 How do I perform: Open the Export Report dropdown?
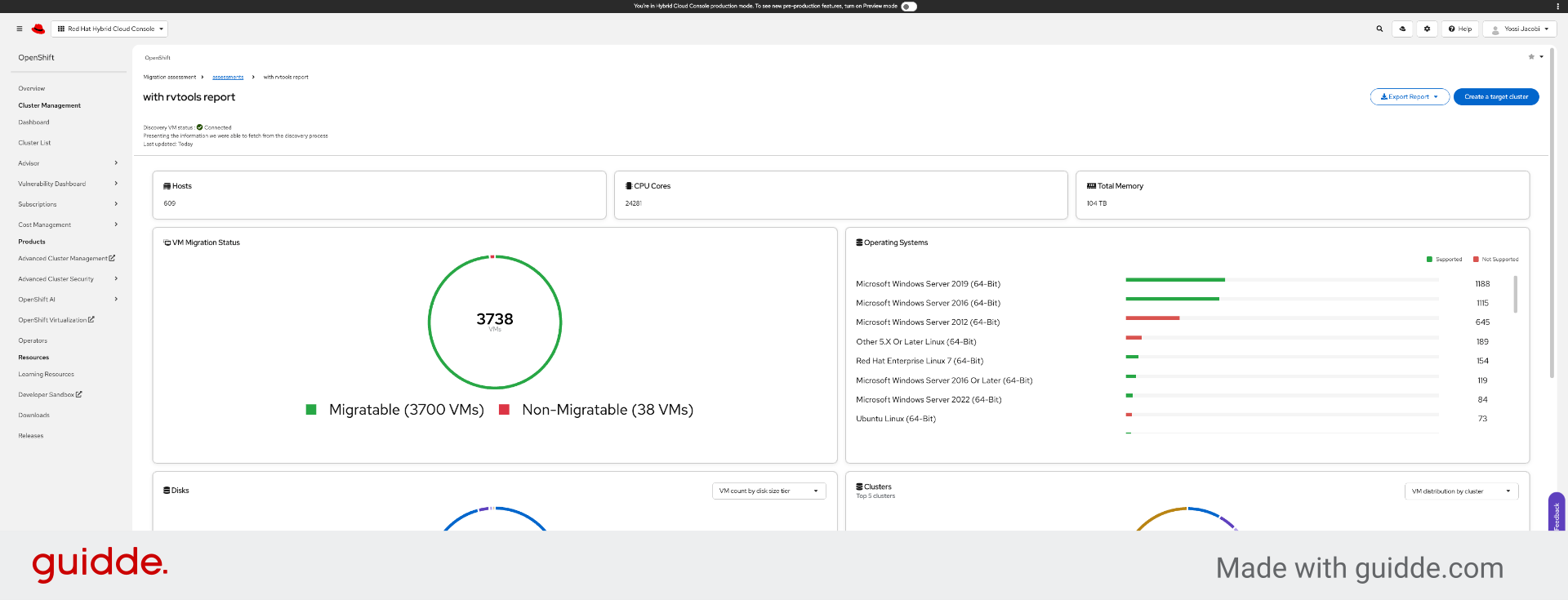point(1410,96)
